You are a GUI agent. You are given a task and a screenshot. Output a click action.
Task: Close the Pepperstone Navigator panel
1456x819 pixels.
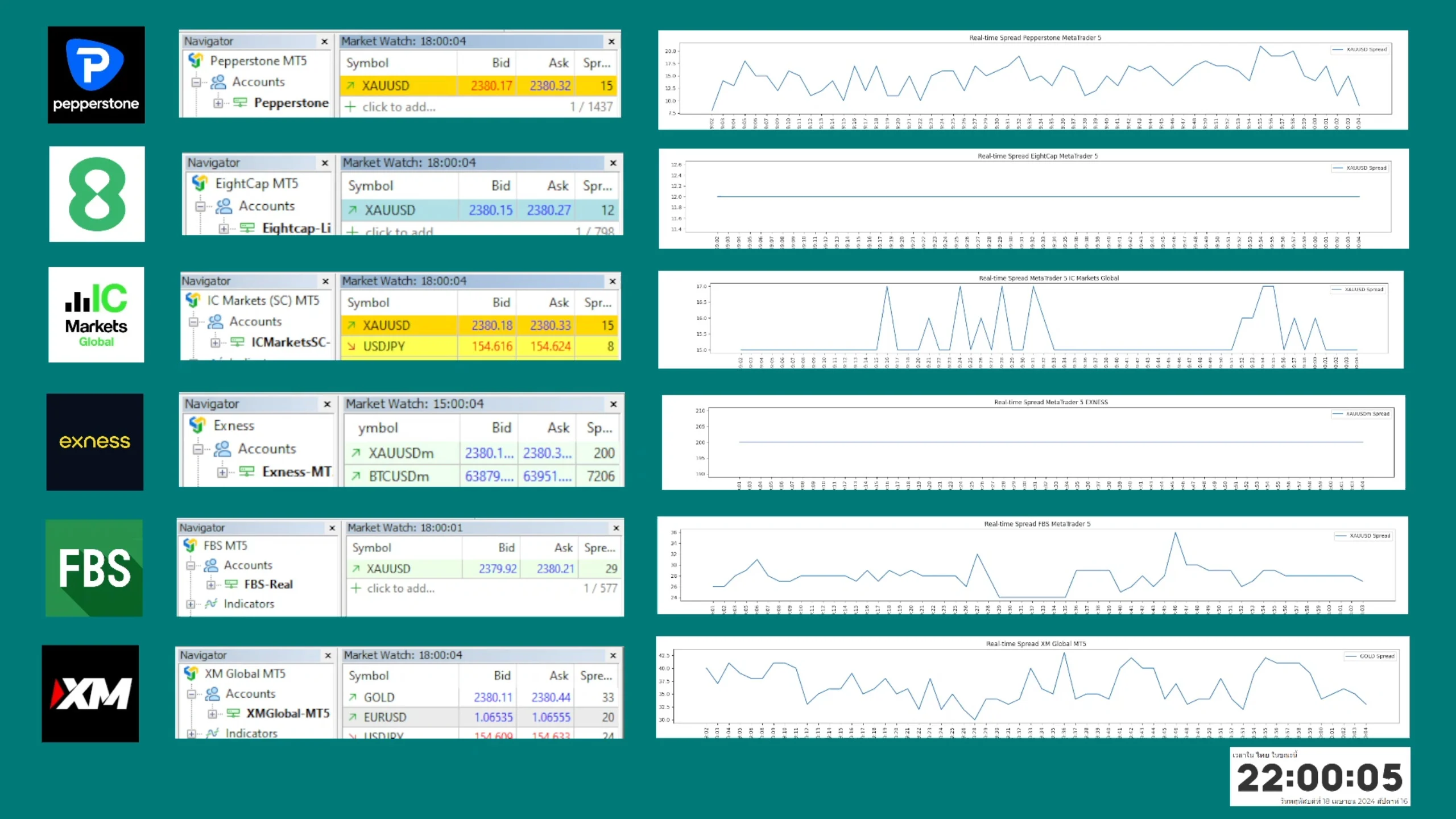pos(324,42)
